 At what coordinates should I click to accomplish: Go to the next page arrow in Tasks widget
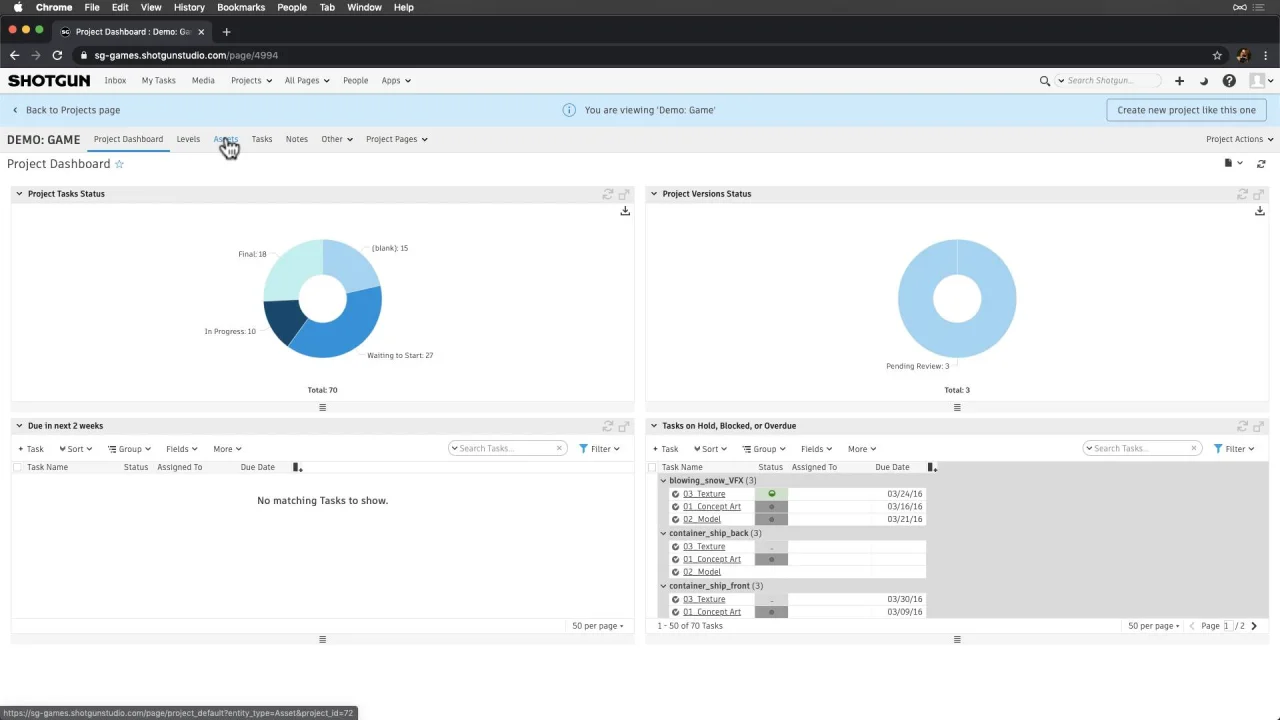pos(1254,626)
